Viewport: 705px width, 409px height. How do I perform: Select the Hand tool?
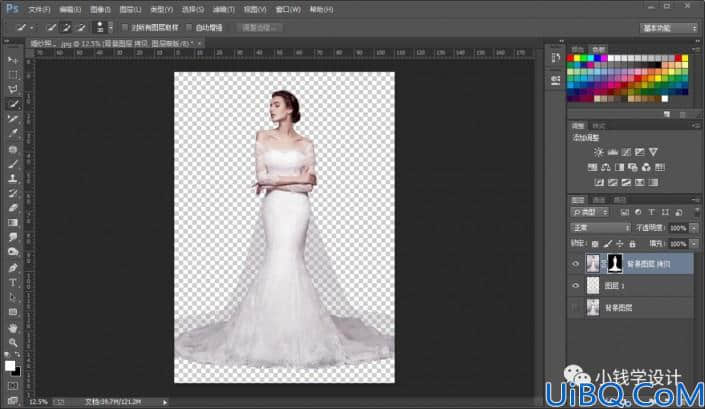13,328
